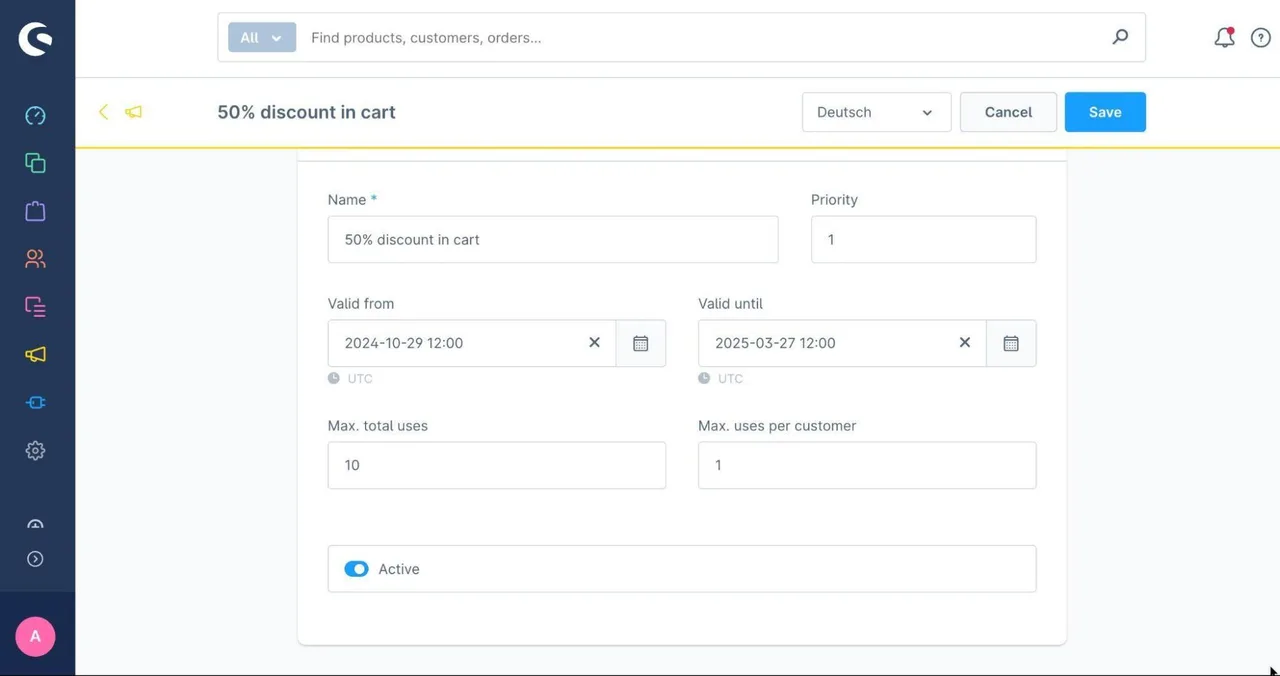
Task: Click the Save button
Action: point(1105,112)
